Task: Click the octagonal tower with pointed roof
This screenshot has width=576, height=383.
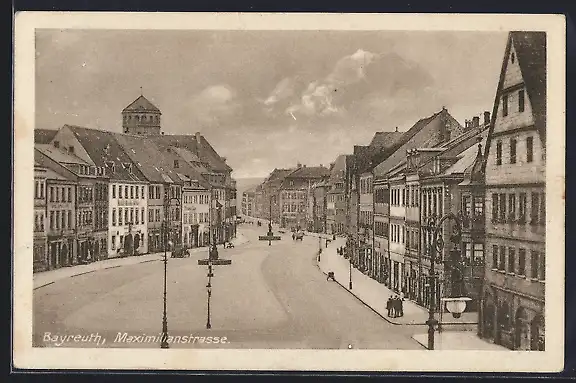Action: 141,115
